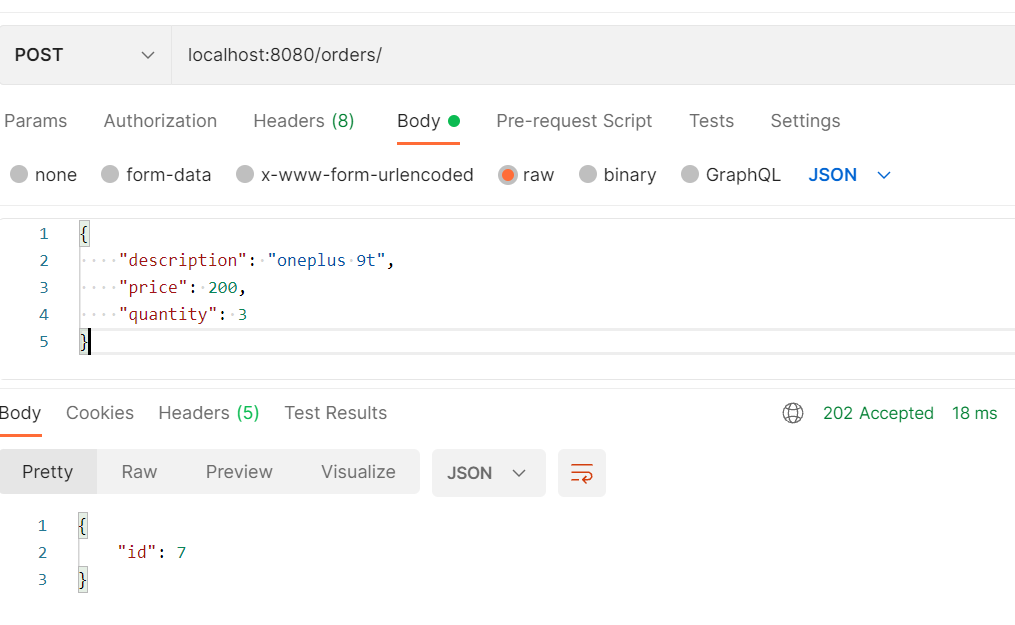
Task: Choose the binary body type radio
Action: click(588, 175)
